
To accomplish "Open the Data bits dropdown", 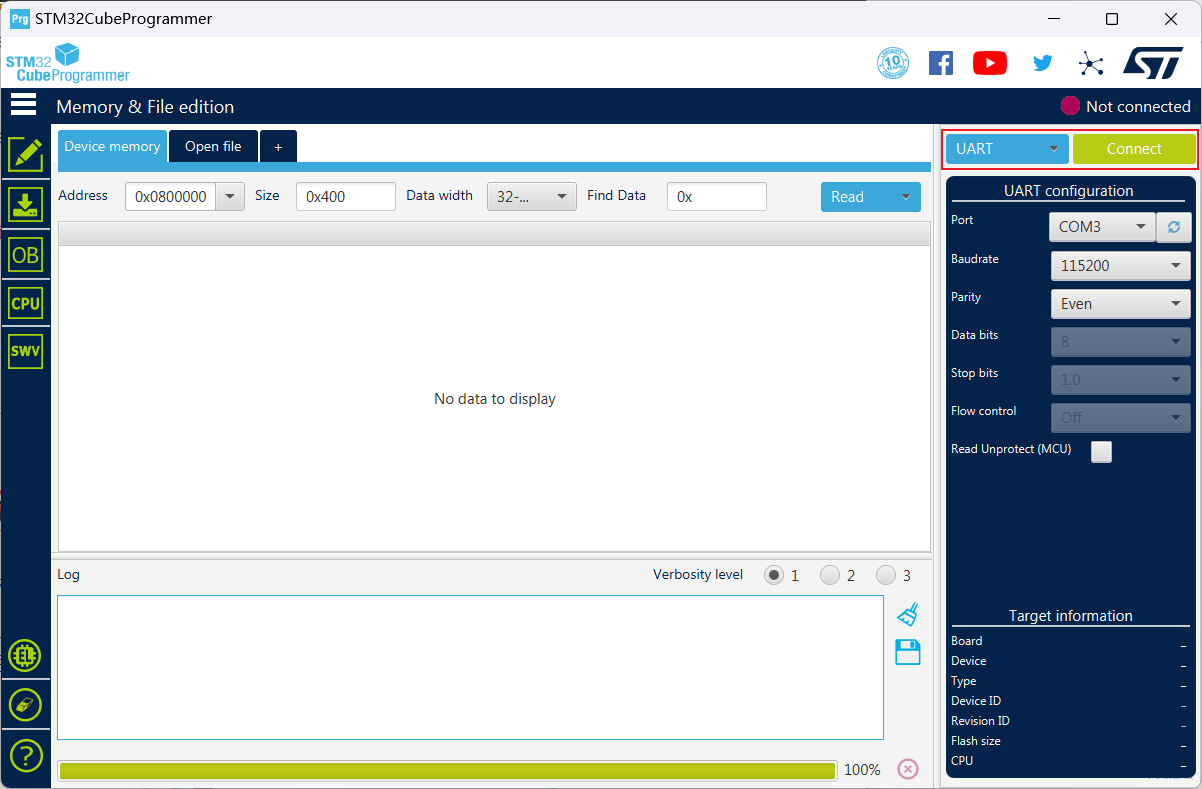I will (x=1121, y=342).
